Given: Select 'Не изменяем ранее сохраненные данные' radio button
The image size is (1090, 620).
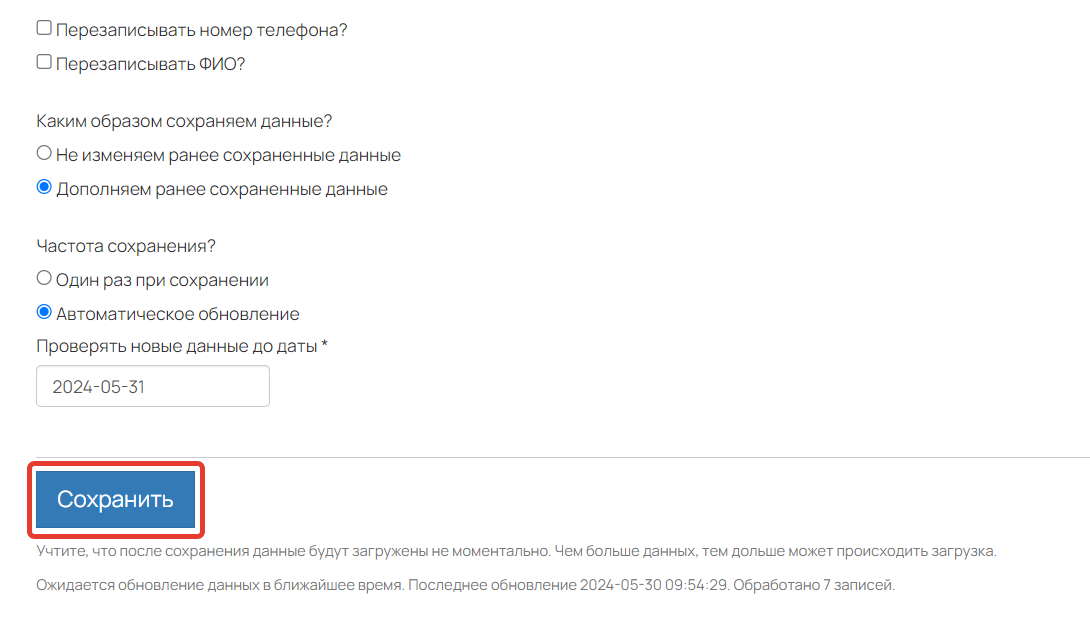Looking at the screenshot, I should click(x=44, y=153).
